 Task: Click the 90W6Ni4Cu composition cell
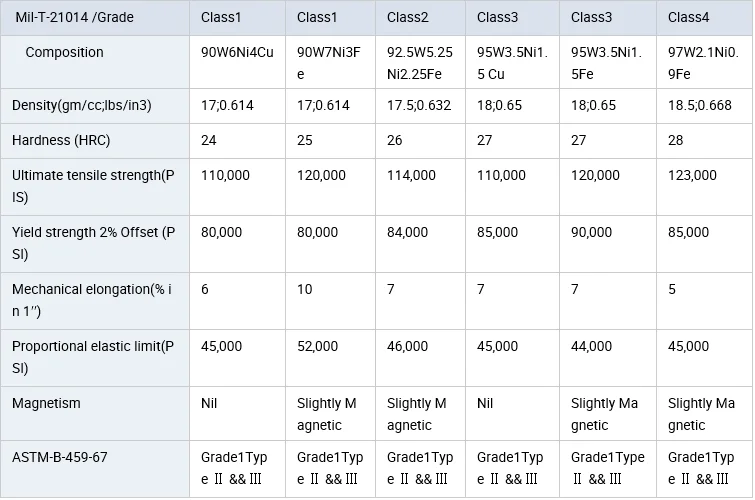(x=237, y=52)
